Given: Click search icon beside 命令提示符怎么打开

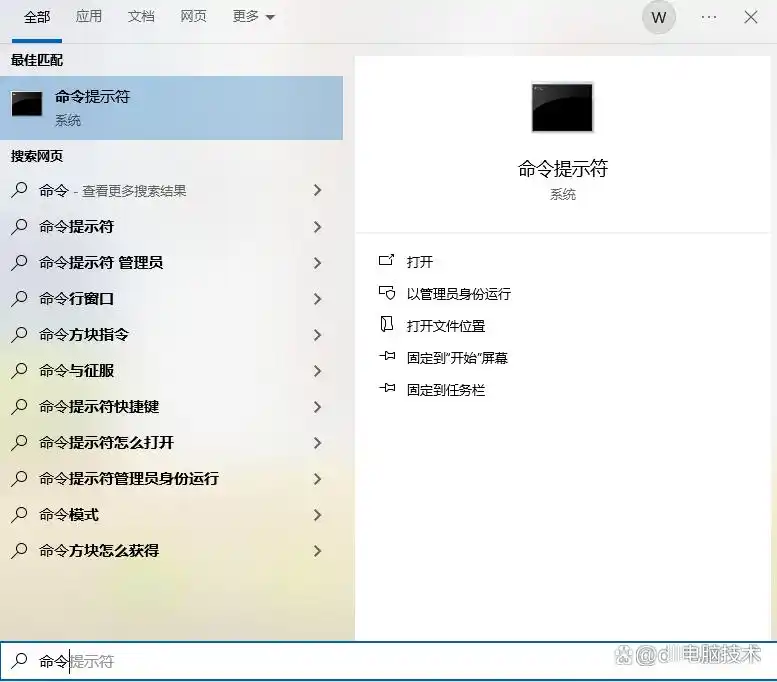Looking at the screenshot, I should click(x=19, y=442).
